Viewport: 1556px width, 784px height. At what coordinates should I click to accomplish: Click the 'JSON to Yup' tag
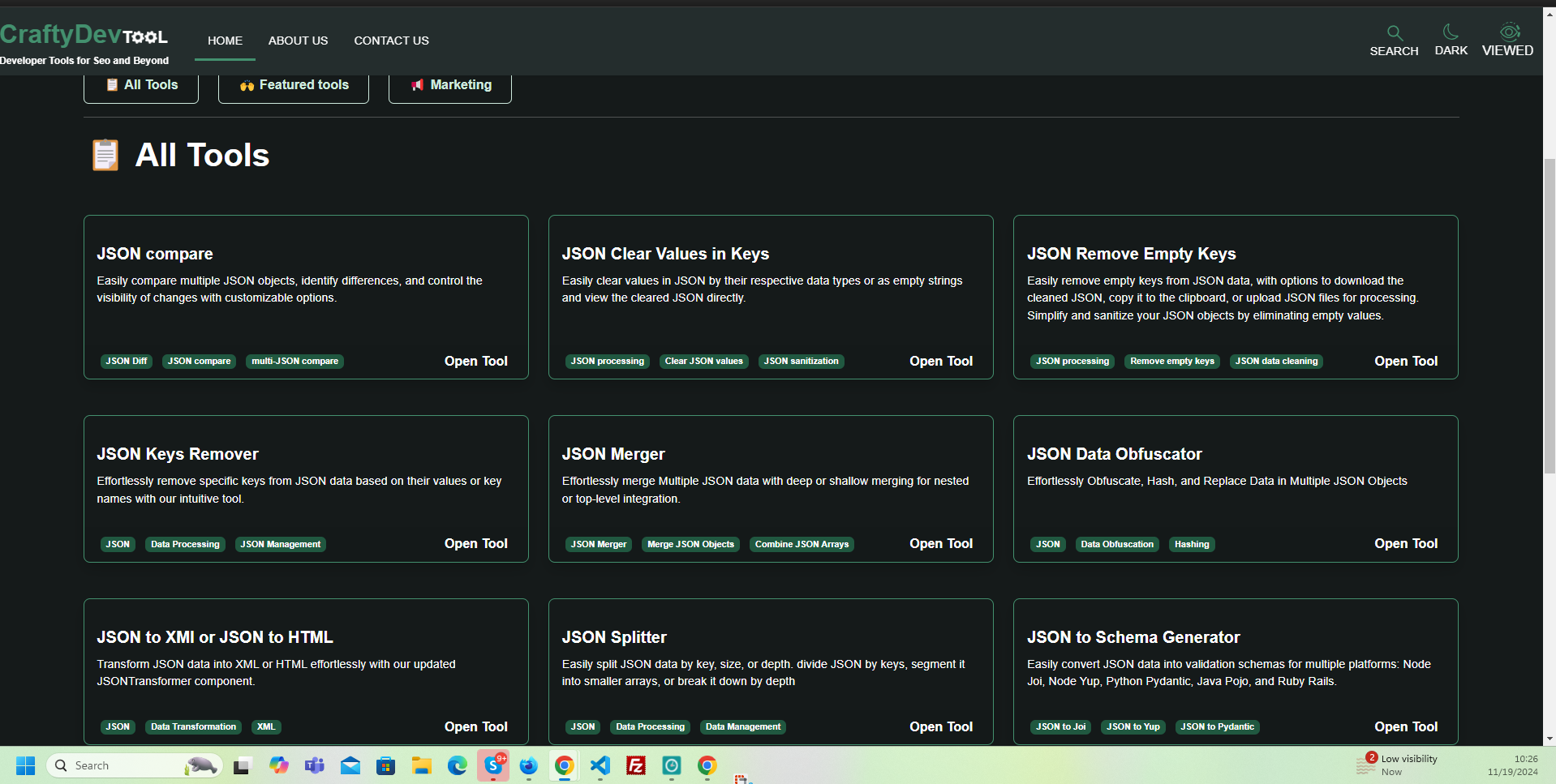pyautogui.click(x=1133, y=727)
